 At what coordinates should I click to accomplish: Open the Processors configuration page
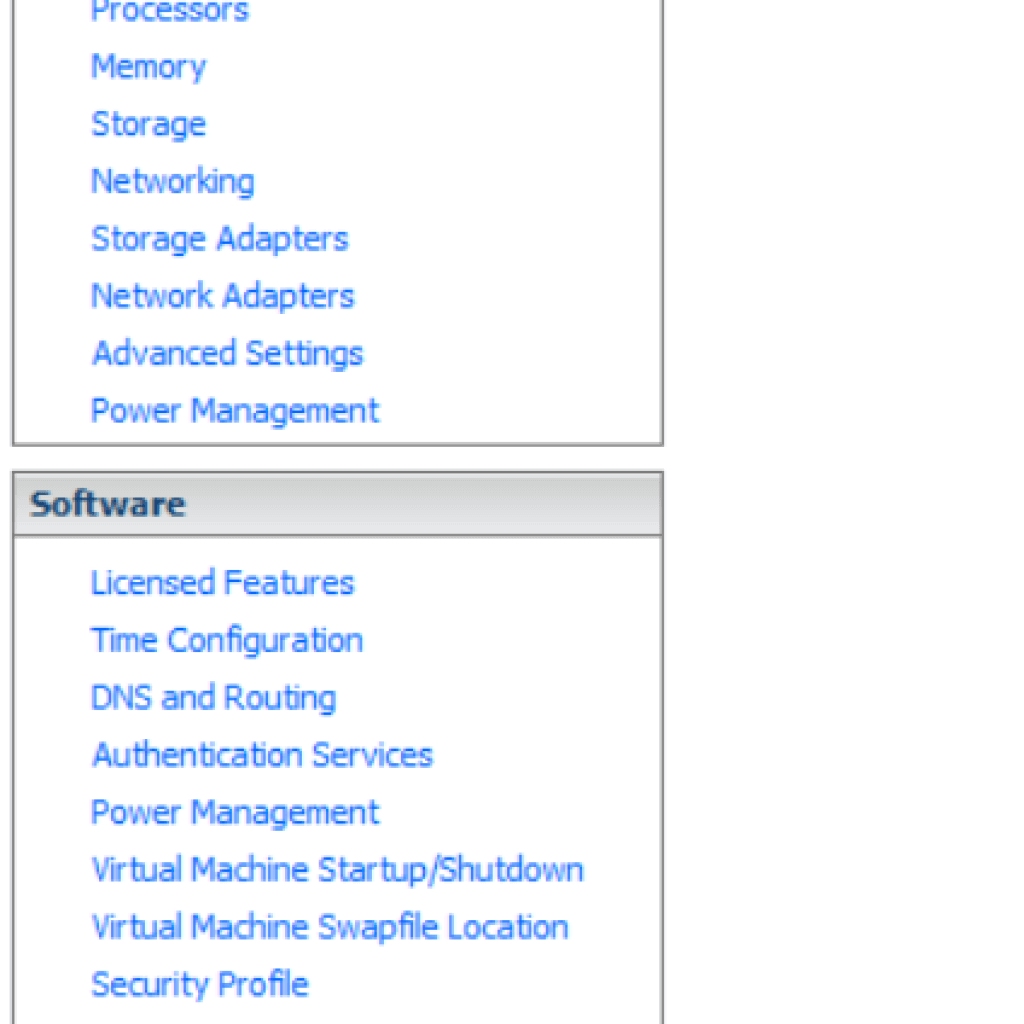click(169, 12)
